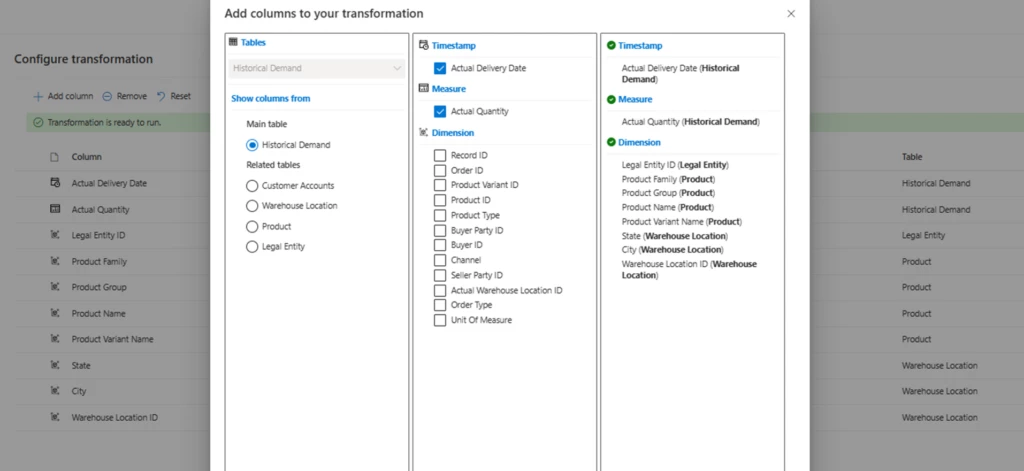This screenshot has width=1024, height=471.
Task: Click timestamp icon of Actual Delivery Date row
Action: click(55, 183)
